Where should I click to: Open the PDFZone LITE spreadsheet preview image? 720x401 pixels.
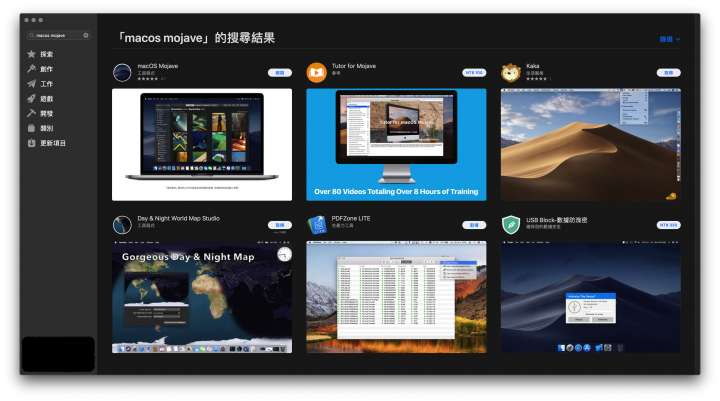[x=396, y=297]
